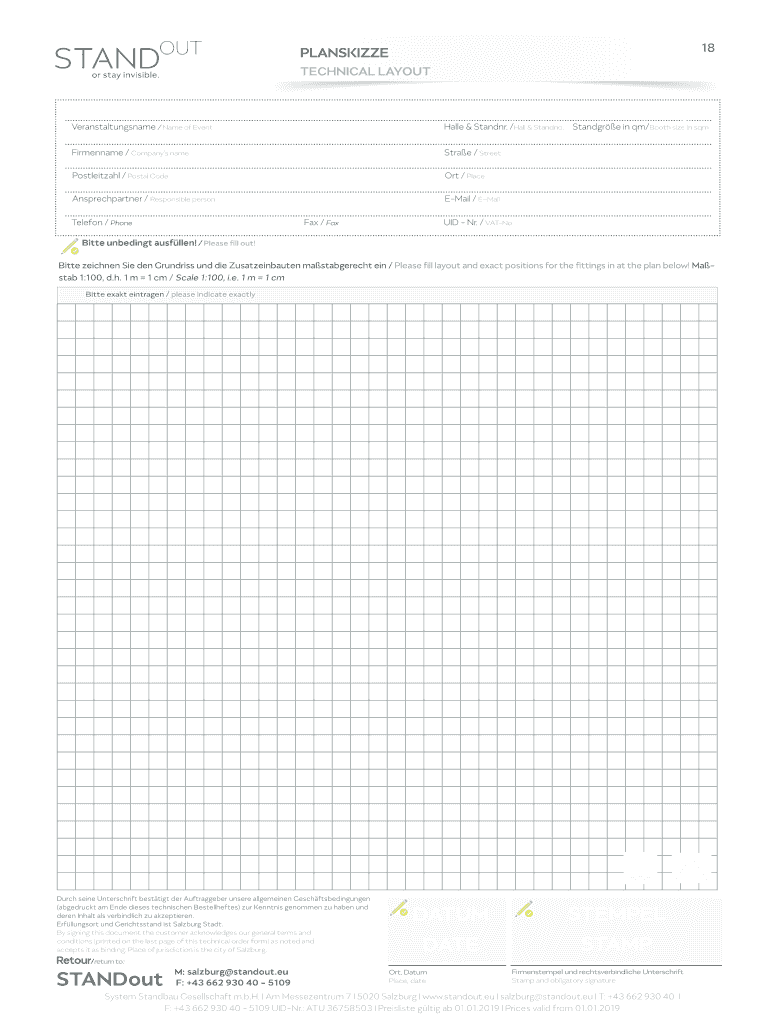The height and width of the screenshot is (1024, 770).
Task: Click the PLANSKIZZE heading
Action: [344, 53]
